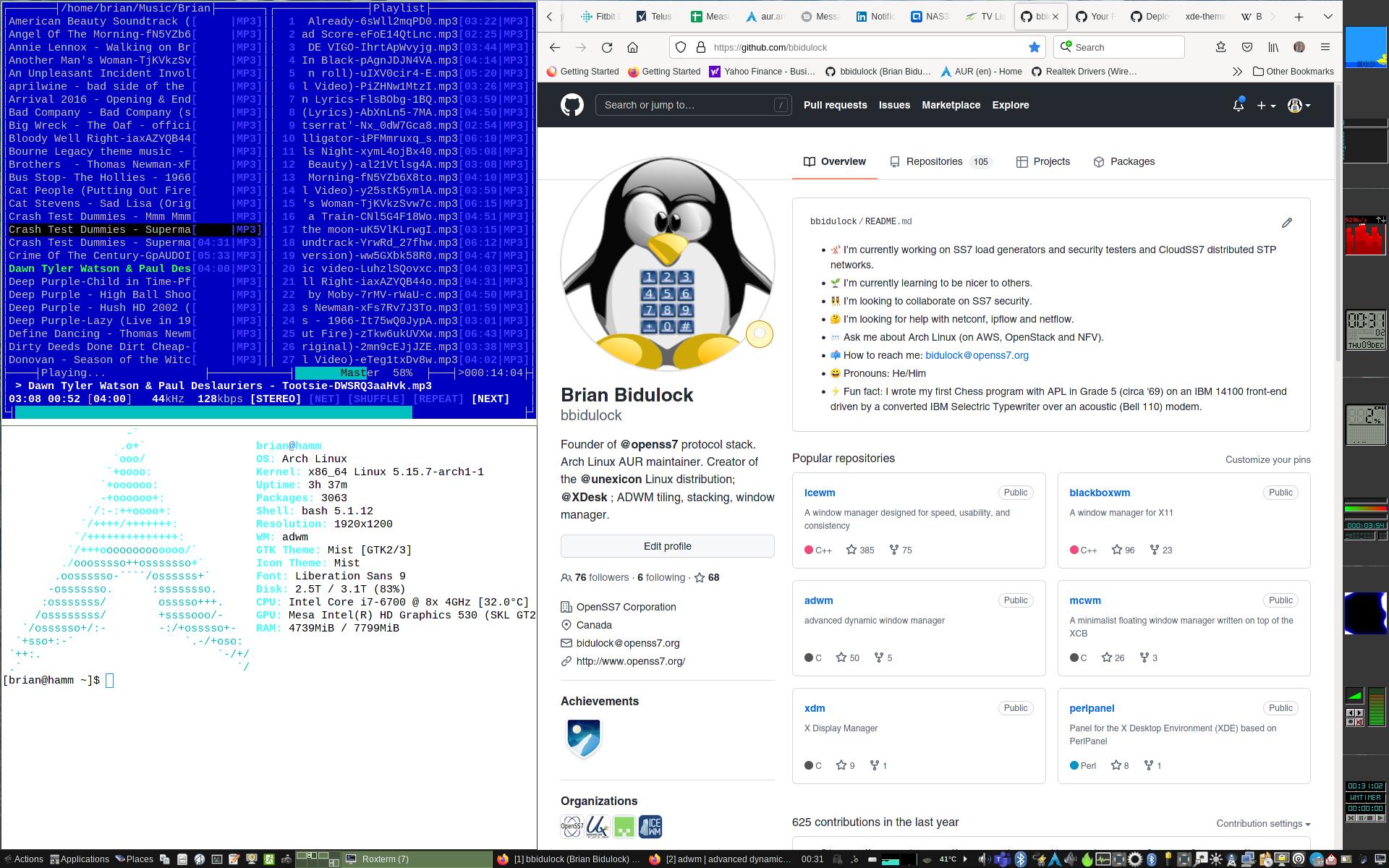This screenshot has width=1389, height=868.
Task: Click the Edit profile button
Action: [x=667, y=546]
